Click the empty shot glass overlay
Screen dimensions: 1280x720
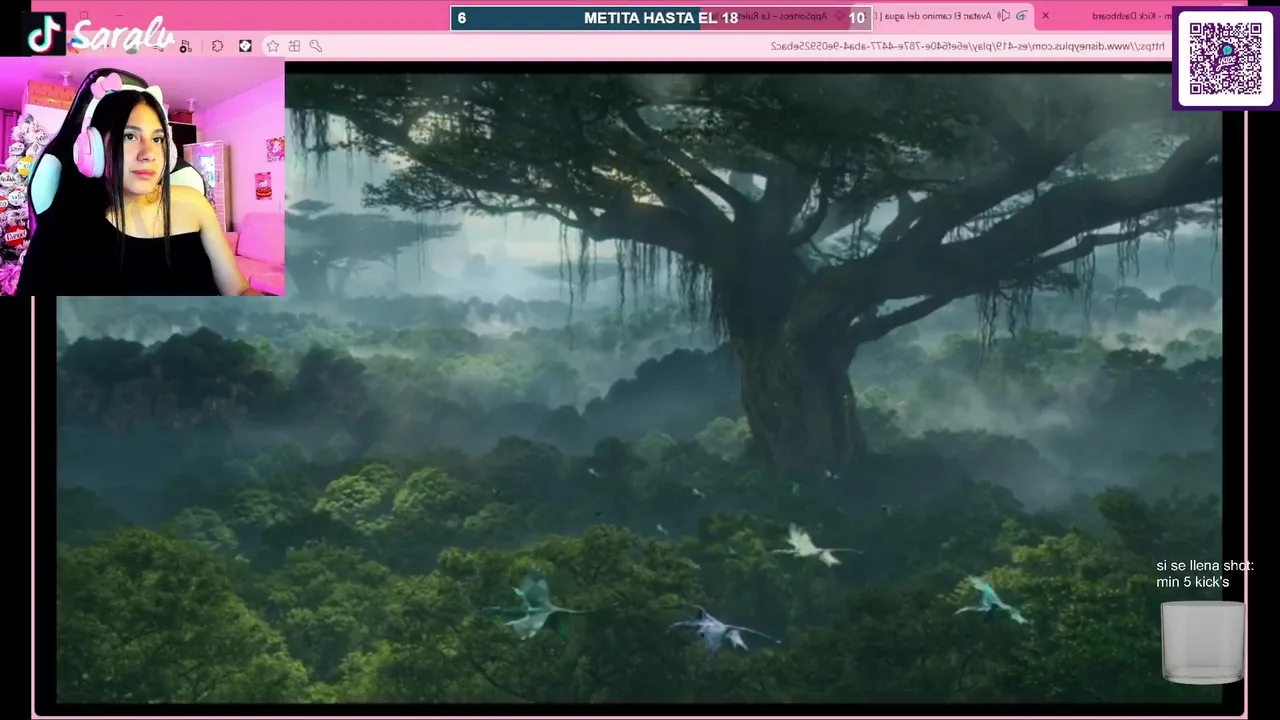pyautogui.click(x=1203, y=642)
